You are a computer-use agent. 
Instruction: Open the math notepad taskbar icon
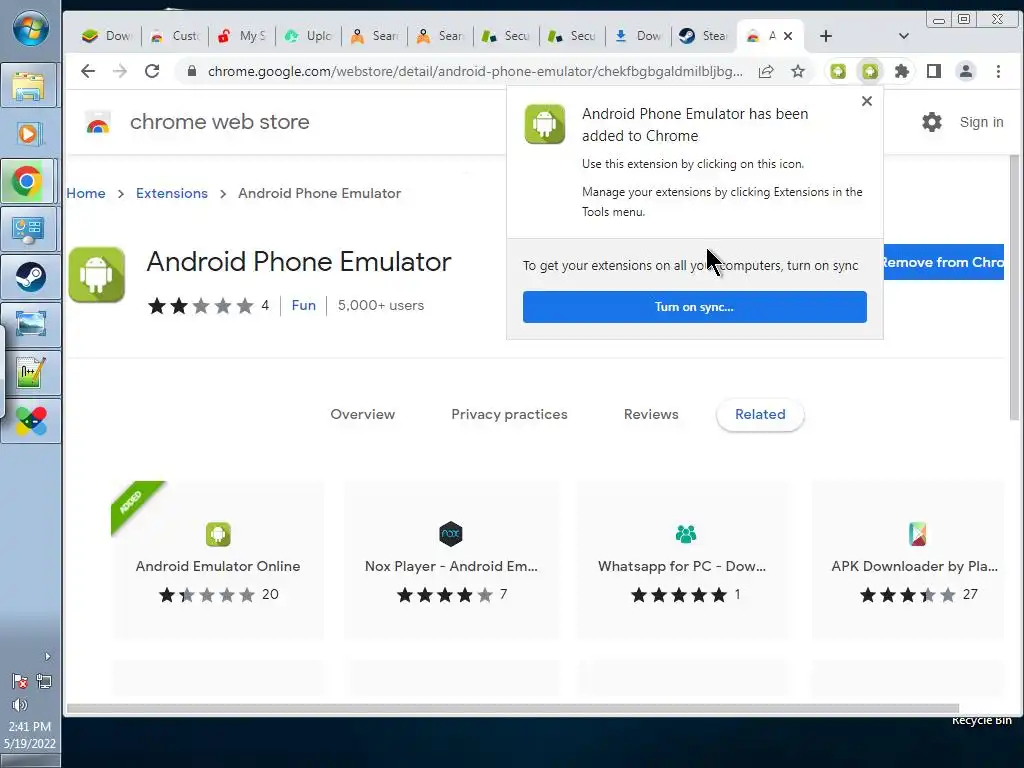pyautogui.click(x=30, y=373)
